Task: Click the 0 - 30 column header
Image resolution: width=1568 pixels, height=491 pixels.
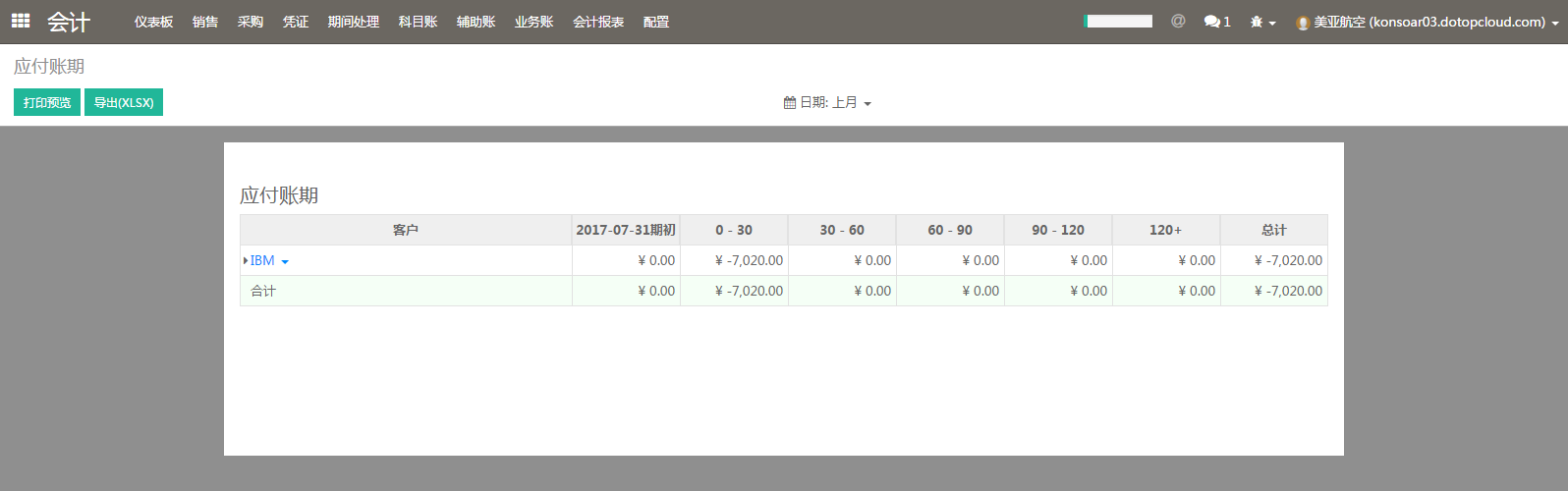Action: [x=734, y=230]
